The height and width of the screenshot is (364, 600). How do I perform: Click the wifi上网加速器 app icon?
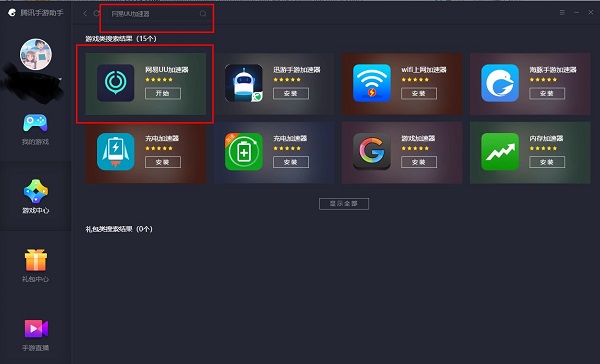pos(372,83)
